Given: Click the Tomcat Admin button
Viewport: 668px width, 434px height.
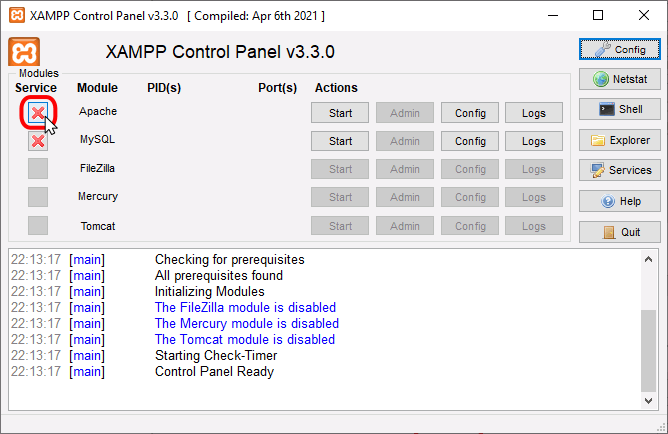Looking at the screenshot, I should pos(405,226).
